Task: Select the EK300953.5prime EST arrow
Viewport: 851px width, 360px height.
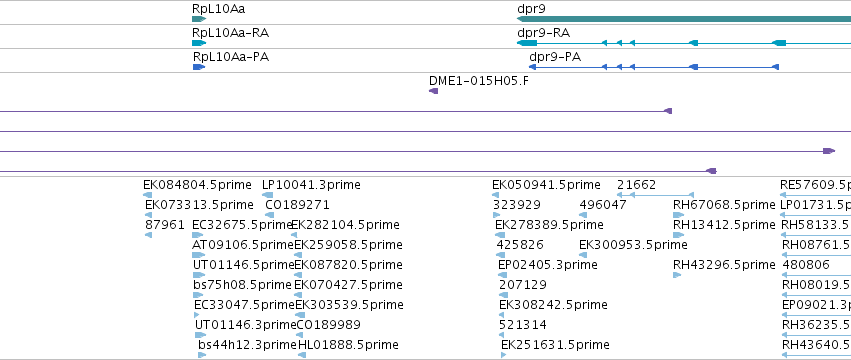Action: pyautogui.click(x=583, y=255)
